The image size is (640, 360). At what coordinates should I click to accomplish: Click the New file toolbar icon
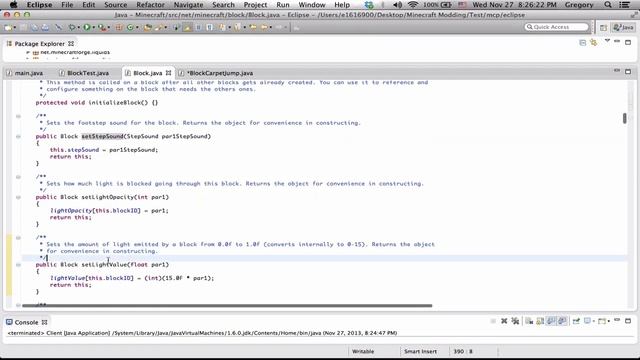pyautogui.click(x=8, y=27)
